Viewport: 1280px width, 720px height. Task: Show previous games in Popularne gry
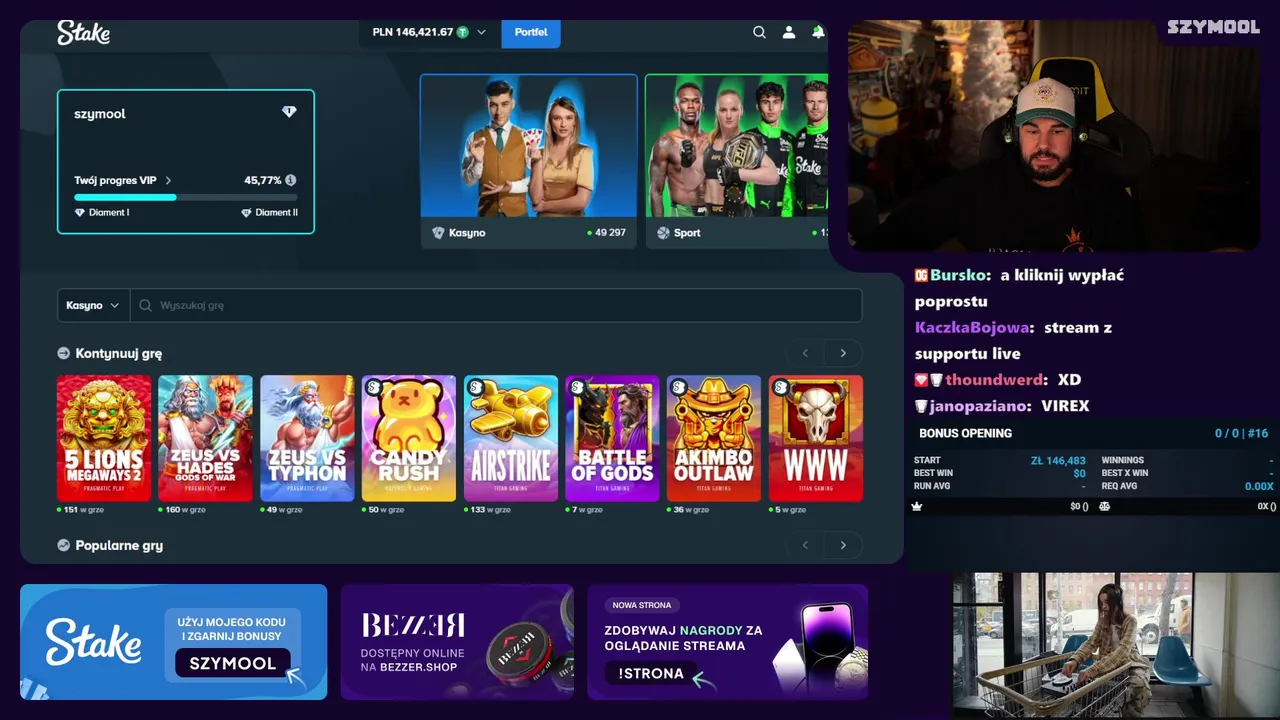pyautogui.click(x=805, y=545)
